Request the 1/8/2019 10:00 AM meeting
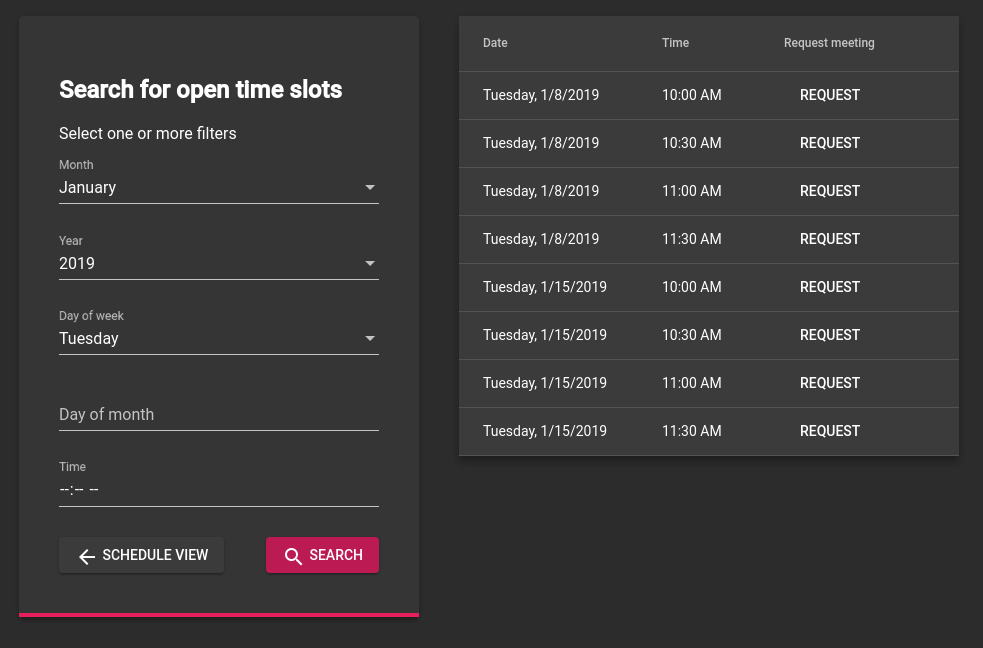Image resolution: width=983 pixels, height=648 pixels. [829, 95]
